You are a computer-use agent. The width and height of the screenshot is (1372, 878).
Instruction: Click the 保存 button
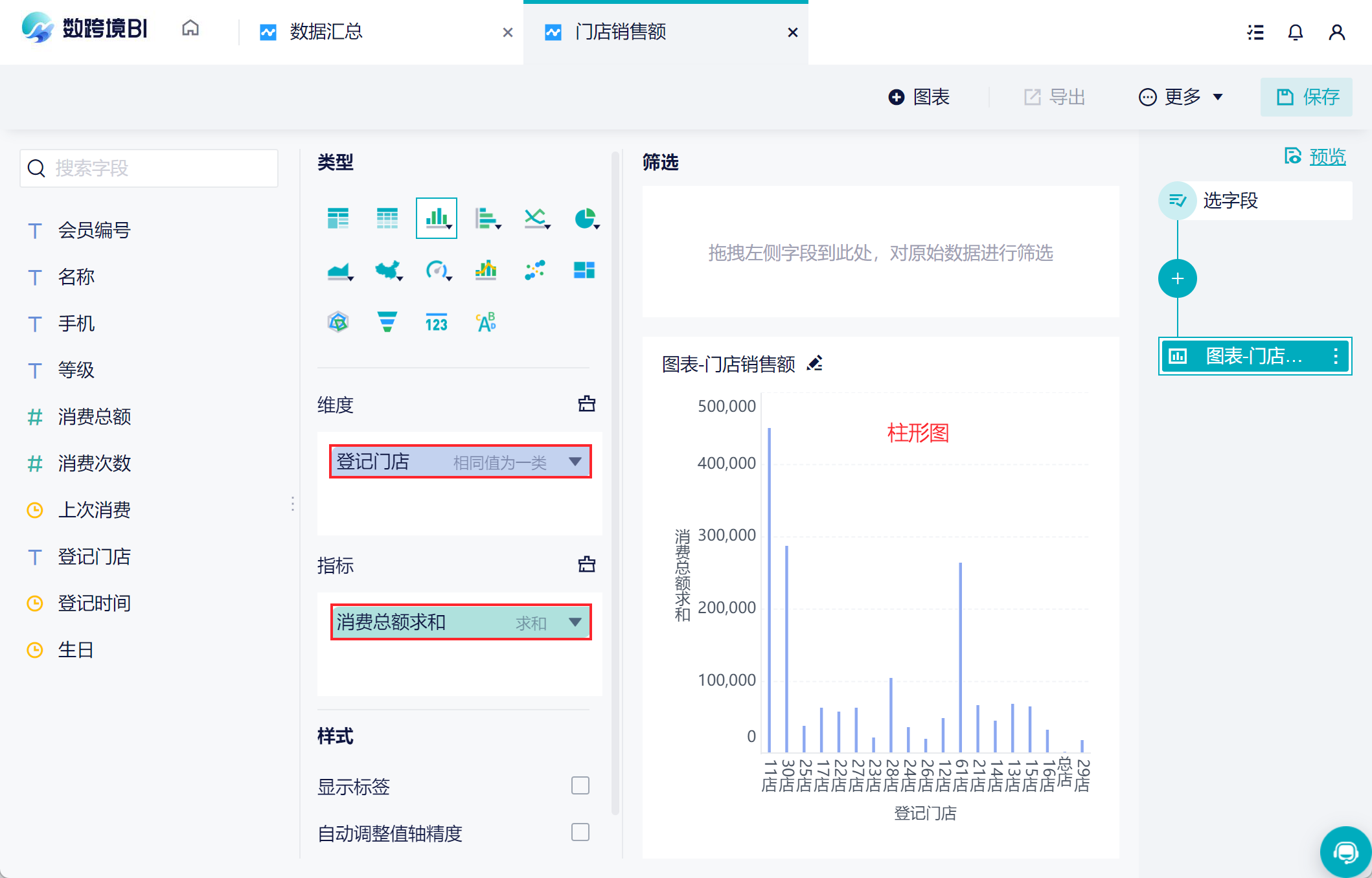(1307, 97)
